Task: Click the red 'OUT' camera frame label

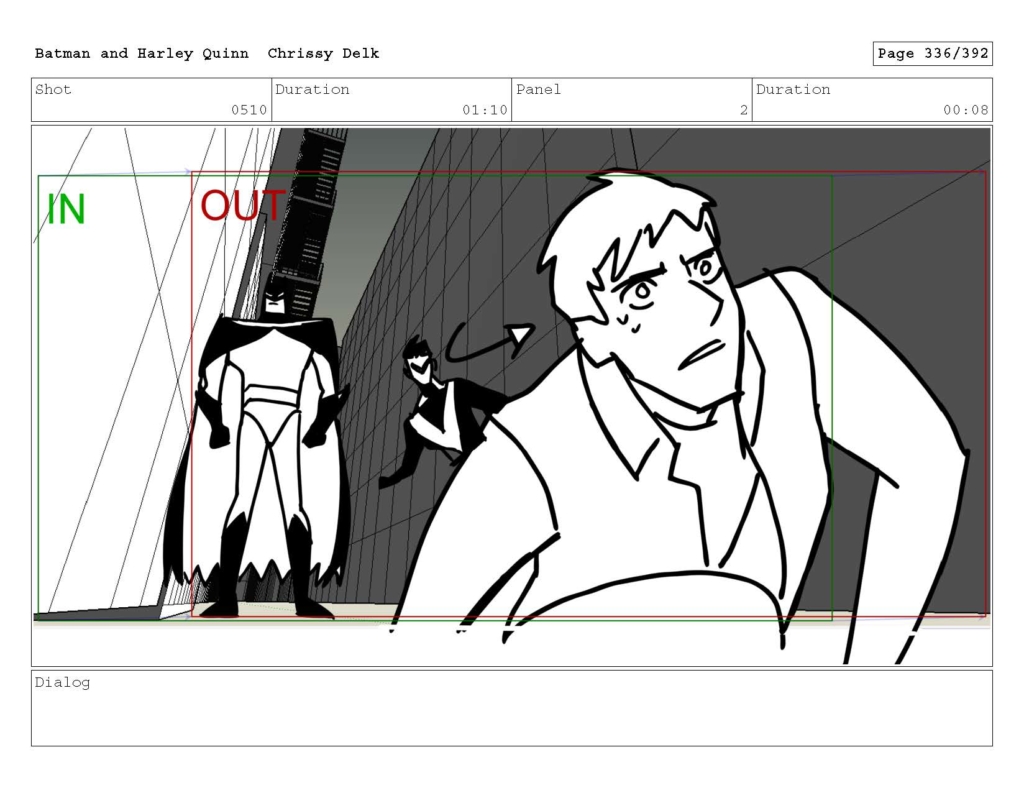Action: pos(242,206)
